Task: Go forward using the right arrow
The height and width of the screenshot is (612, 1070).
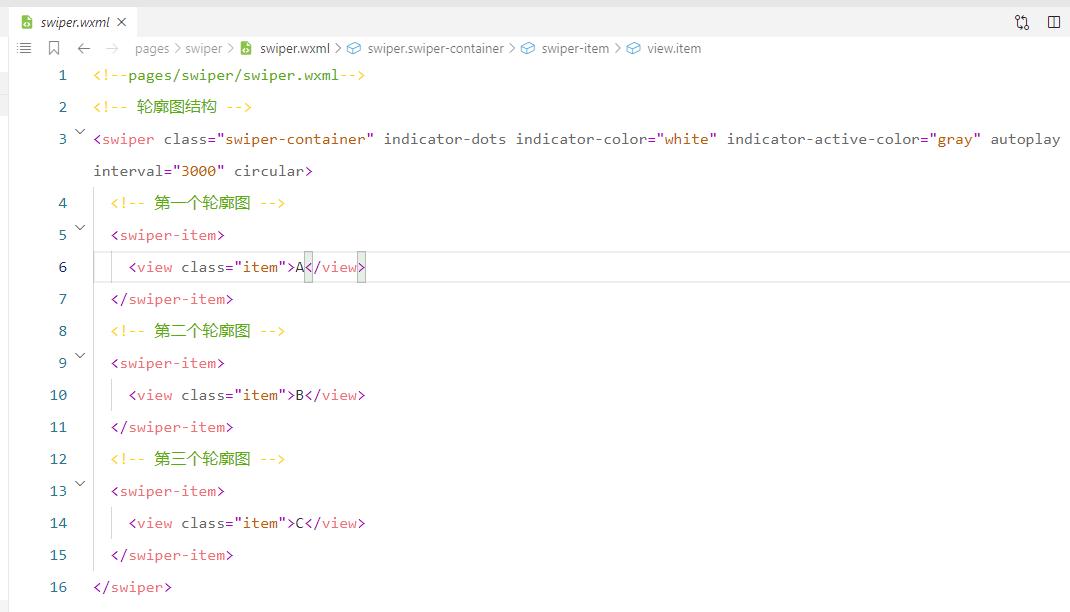Action: pyautogui.click(x=112, y=48)
